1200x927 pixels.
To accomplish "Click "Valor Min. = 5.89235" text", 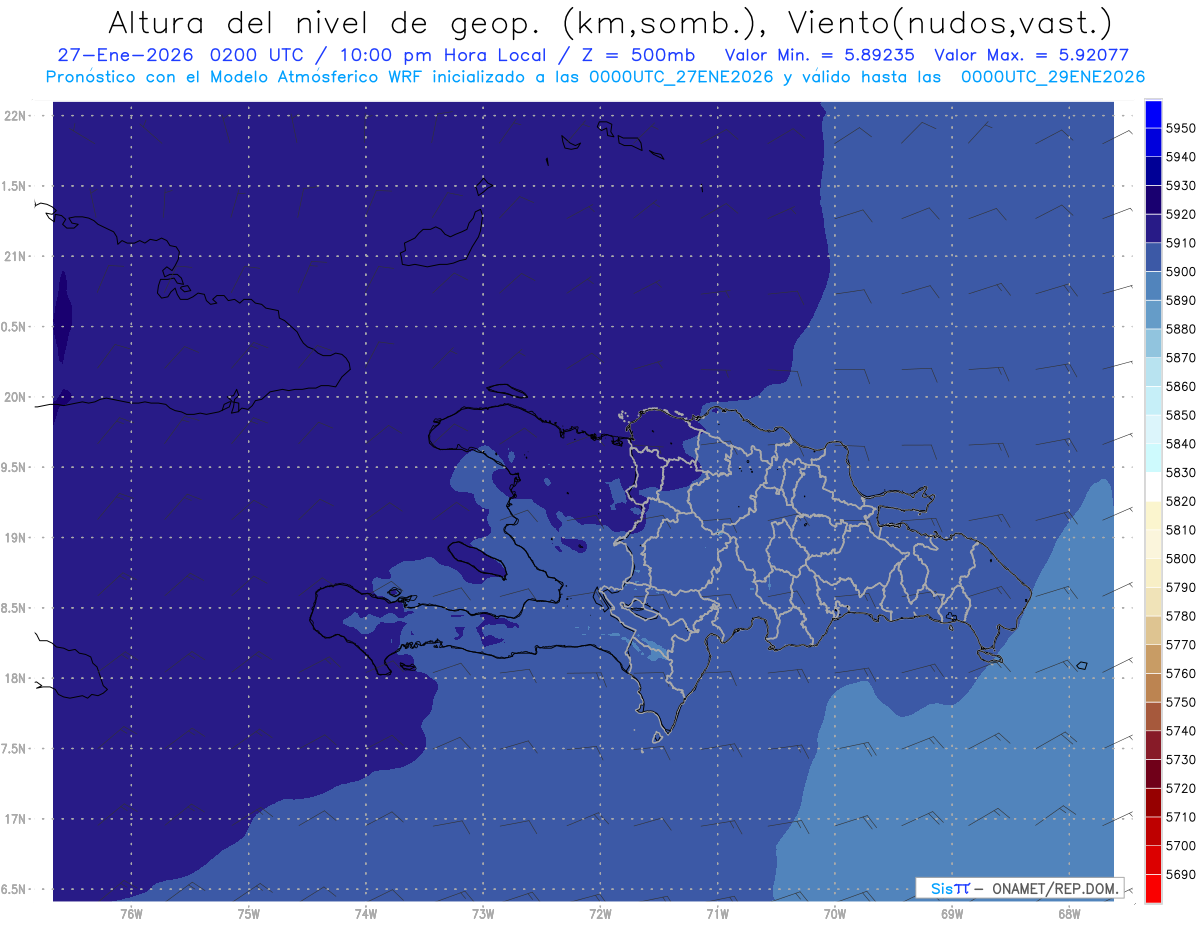I will [x=820, y=56].
